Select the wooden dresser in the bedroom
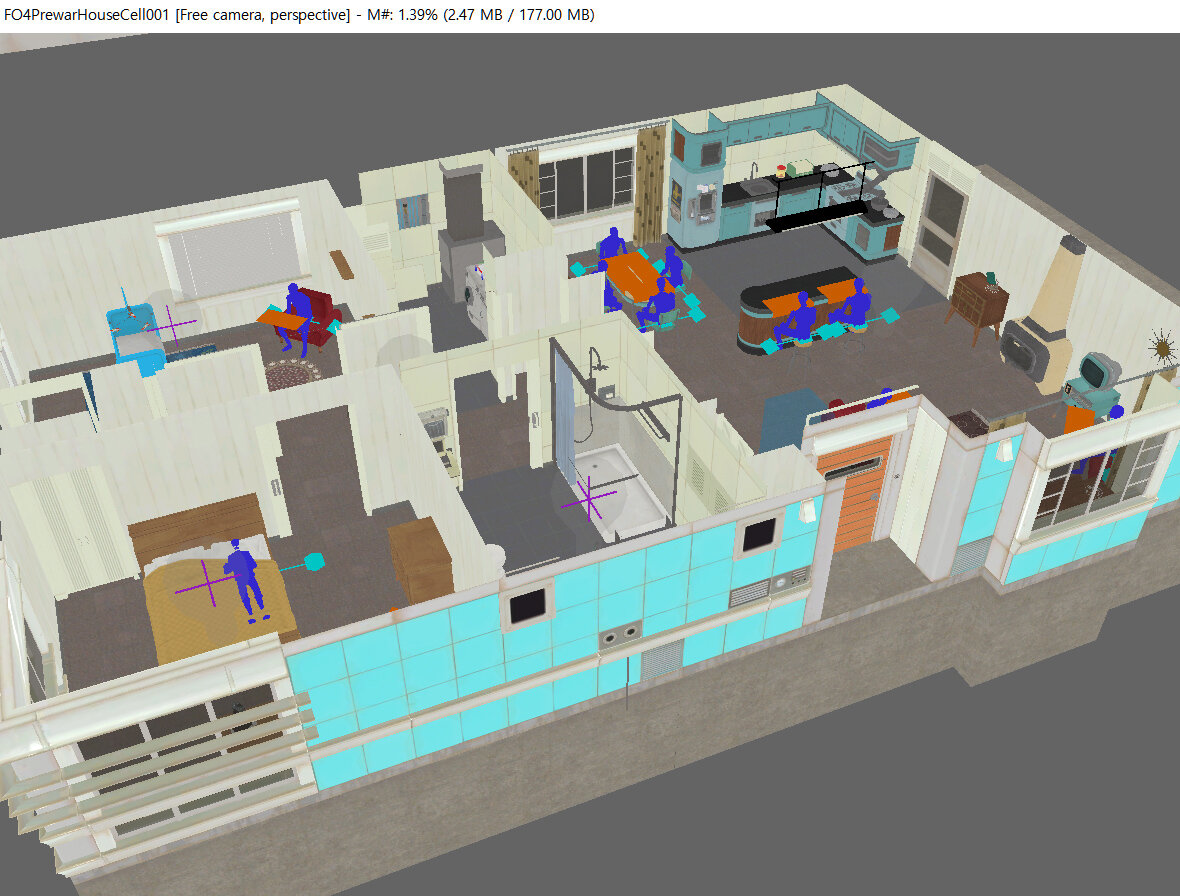 [x=419, y=559]
